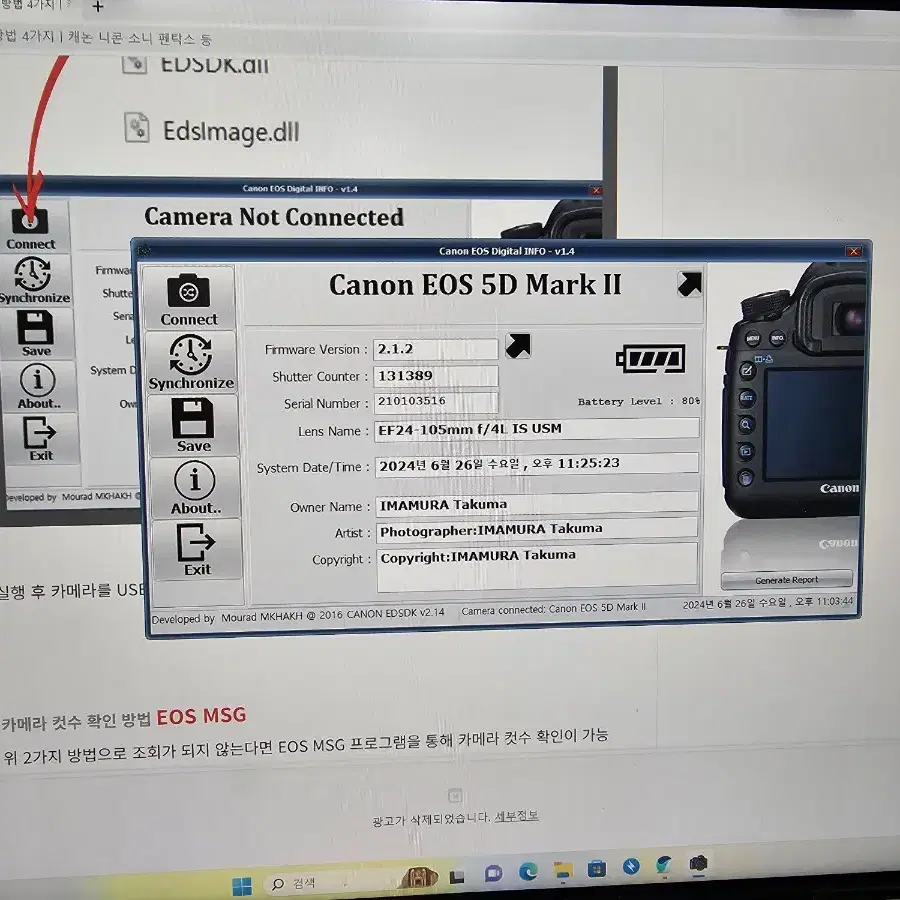This screenshot has height=900, width=900.
Task: Click the Synchronize clock icon in the front window
Action: click(x=191, y=354)
